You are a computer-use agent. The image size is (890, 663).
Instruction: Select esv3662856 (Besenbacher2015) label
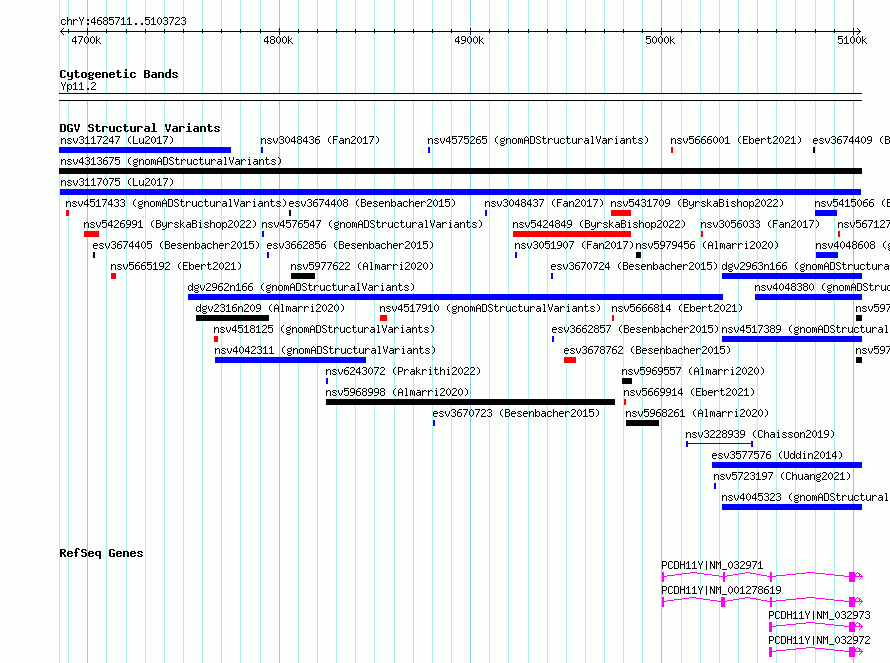click(x=350, y=245)
